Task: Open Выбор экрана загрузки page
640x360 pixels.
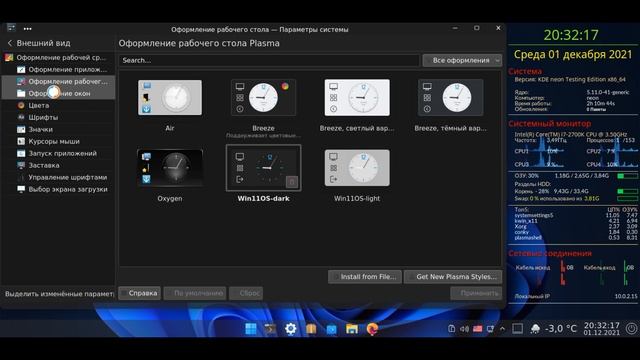Action: (x=58, y=189)
